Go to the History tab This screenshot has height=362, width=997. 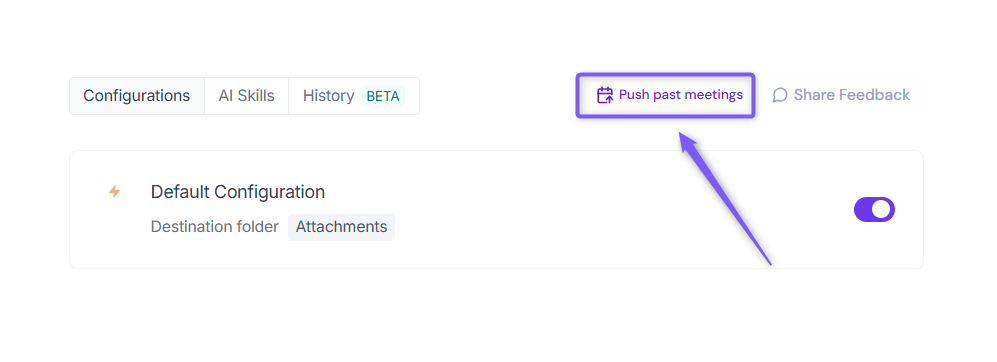(354, 96)
